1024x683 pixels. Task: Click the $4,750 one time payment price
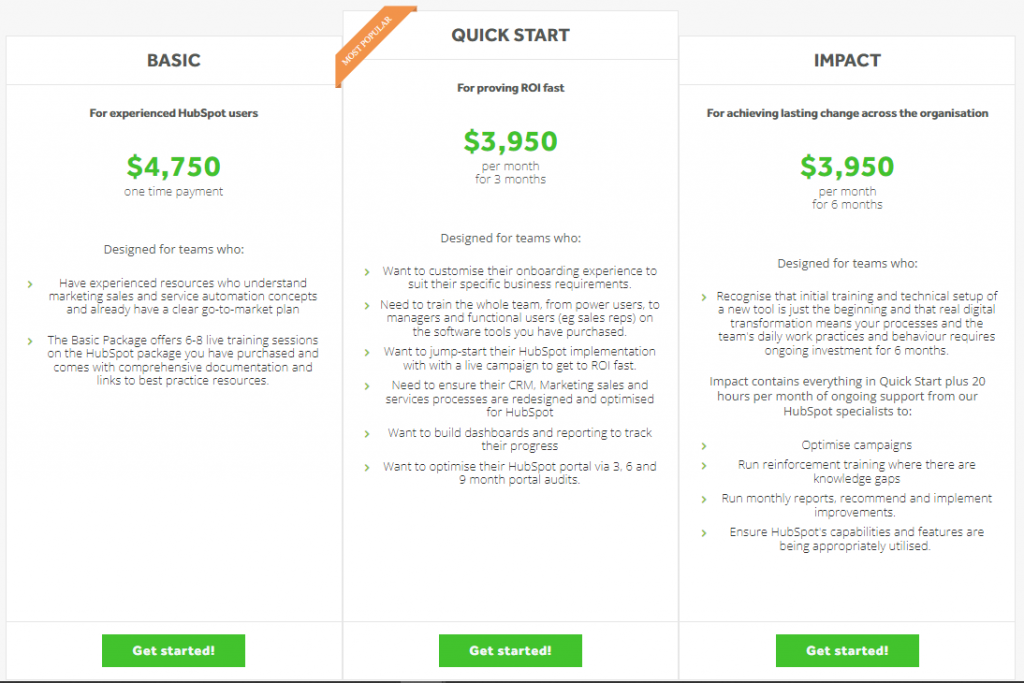pyautogui.click(x=173, y=166)
